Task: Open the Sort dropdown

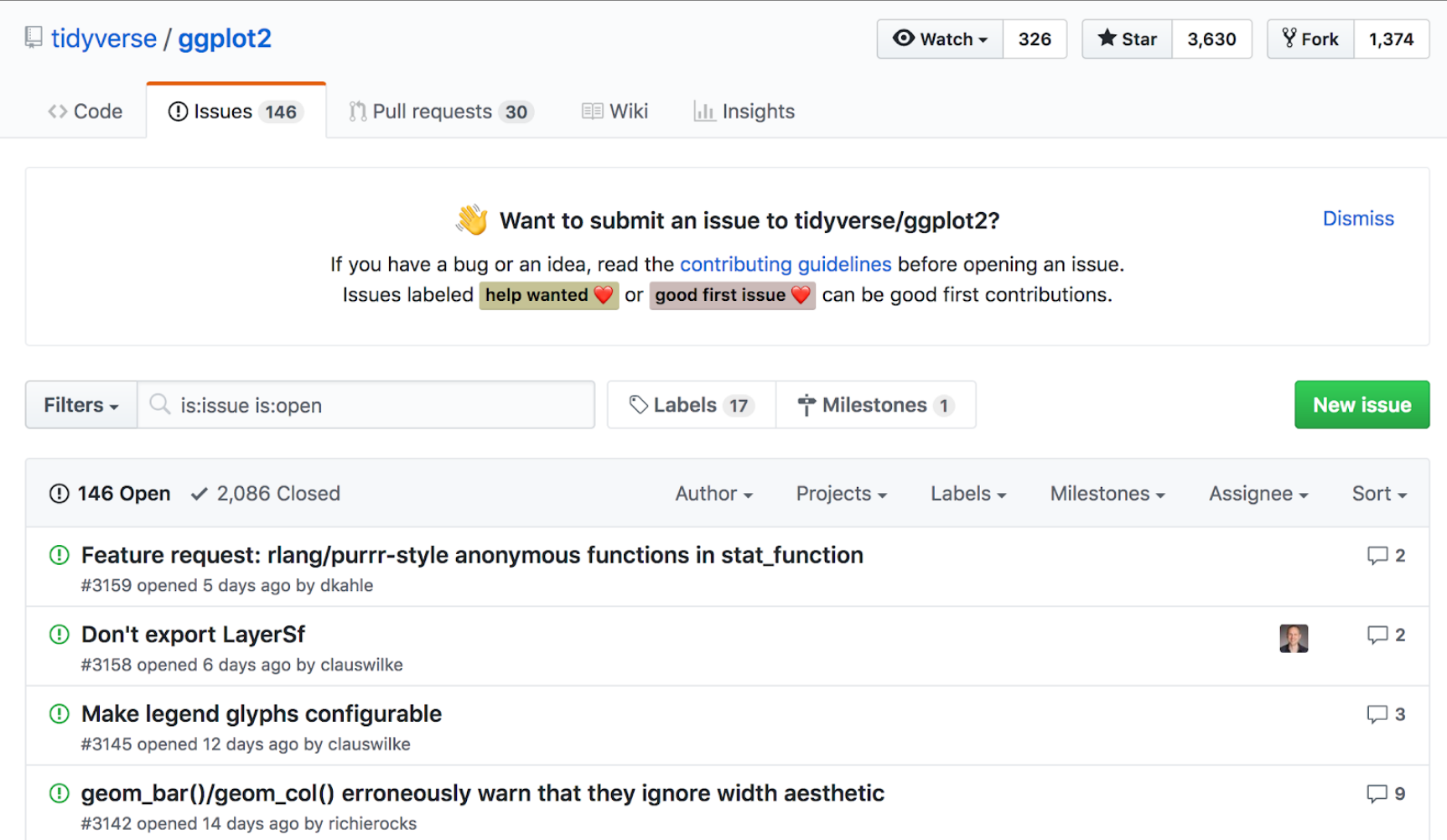Action: tap(1379, 494)
